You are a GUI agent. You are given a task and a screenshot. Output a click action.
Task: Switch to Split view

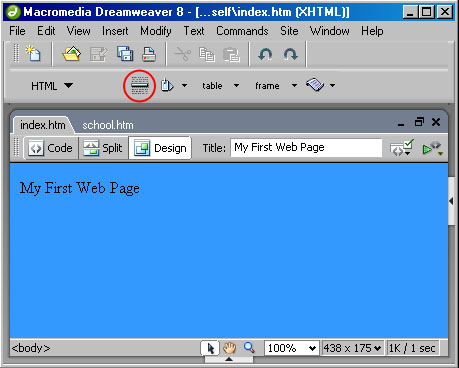pyautogui.click(x=103, y=148)
